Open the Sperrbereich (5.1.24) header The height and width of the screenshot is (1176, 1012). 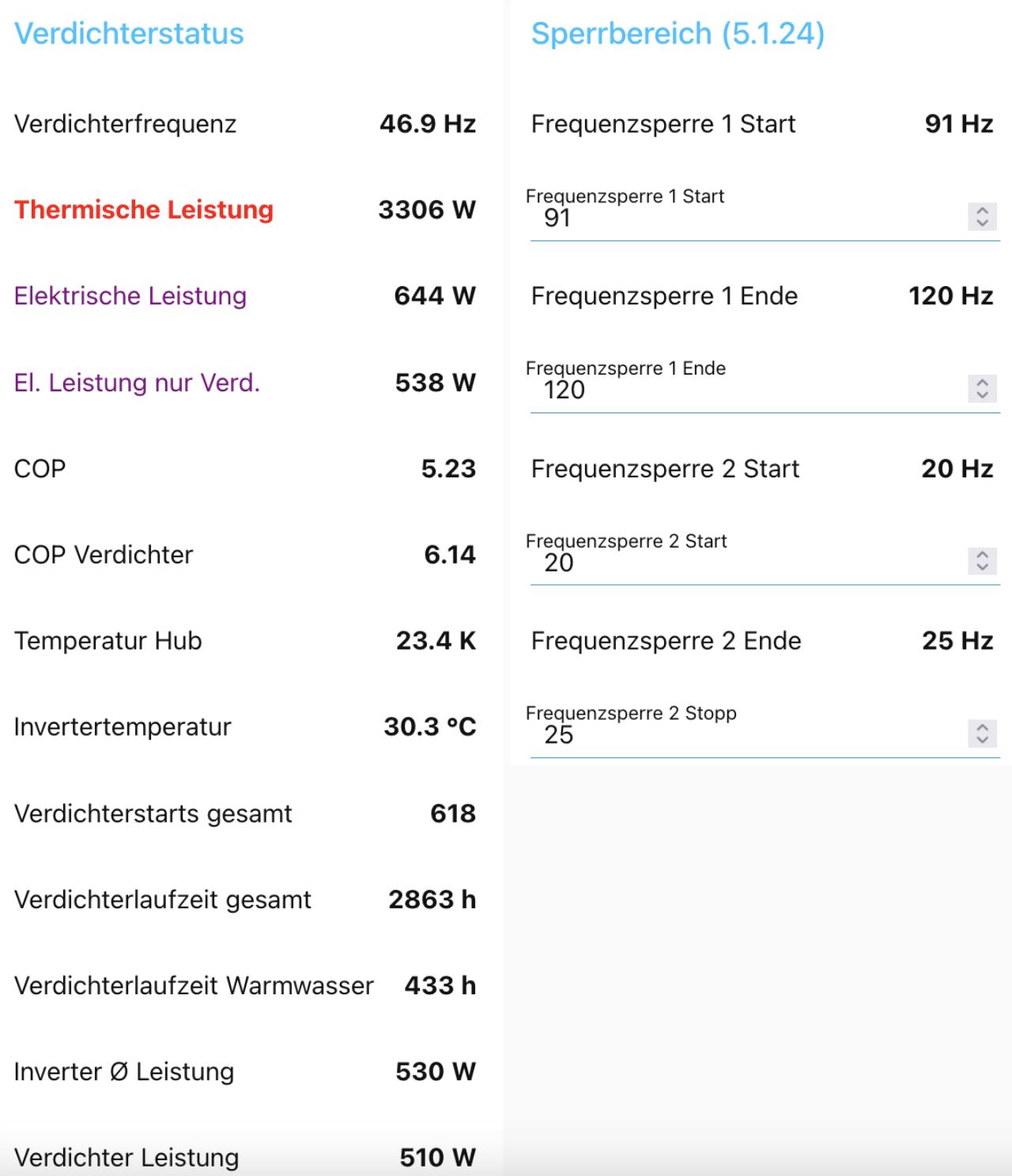coord(678,34)
